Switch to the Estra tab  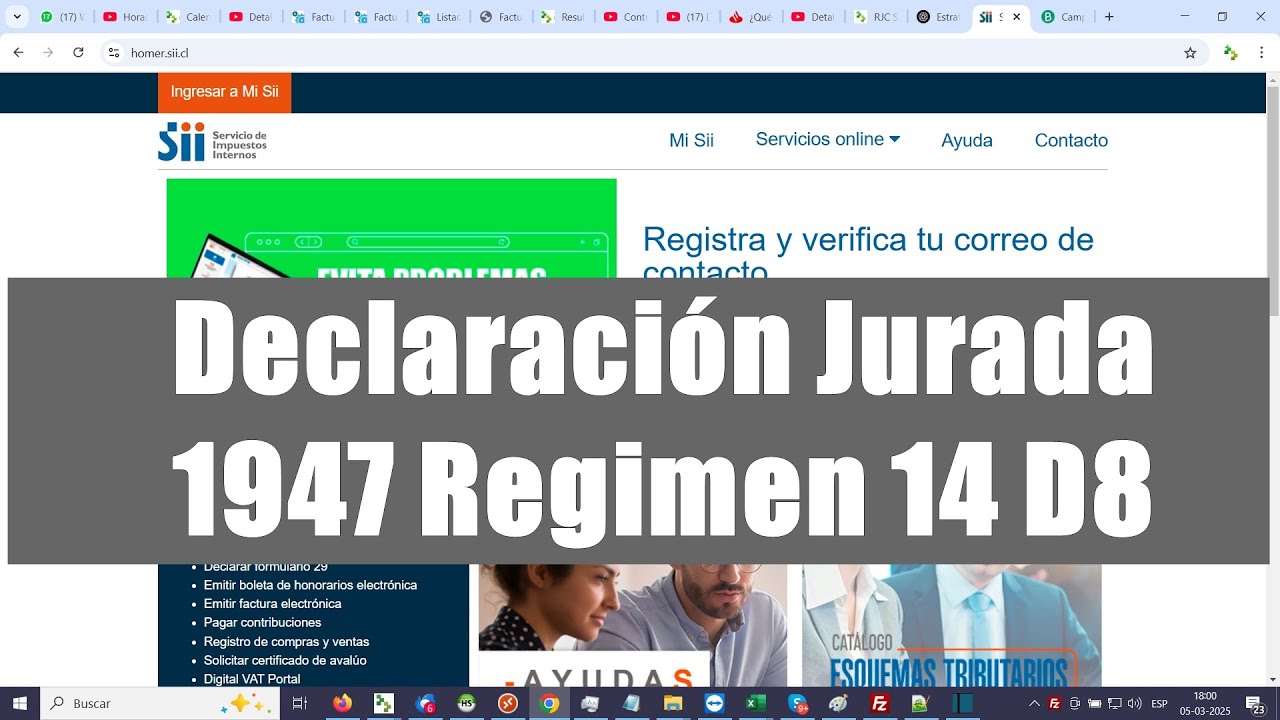click(938, 17)
